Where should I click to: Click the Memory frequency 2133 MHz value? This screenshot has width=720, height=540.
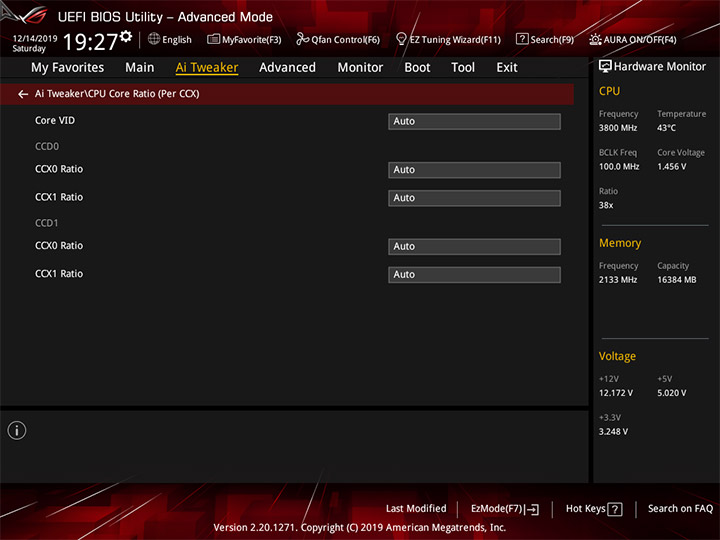[x=618, y=280]
